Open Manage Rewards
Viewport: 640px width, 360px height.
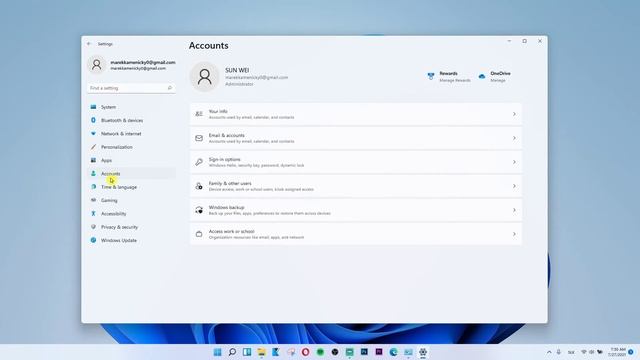449,77
